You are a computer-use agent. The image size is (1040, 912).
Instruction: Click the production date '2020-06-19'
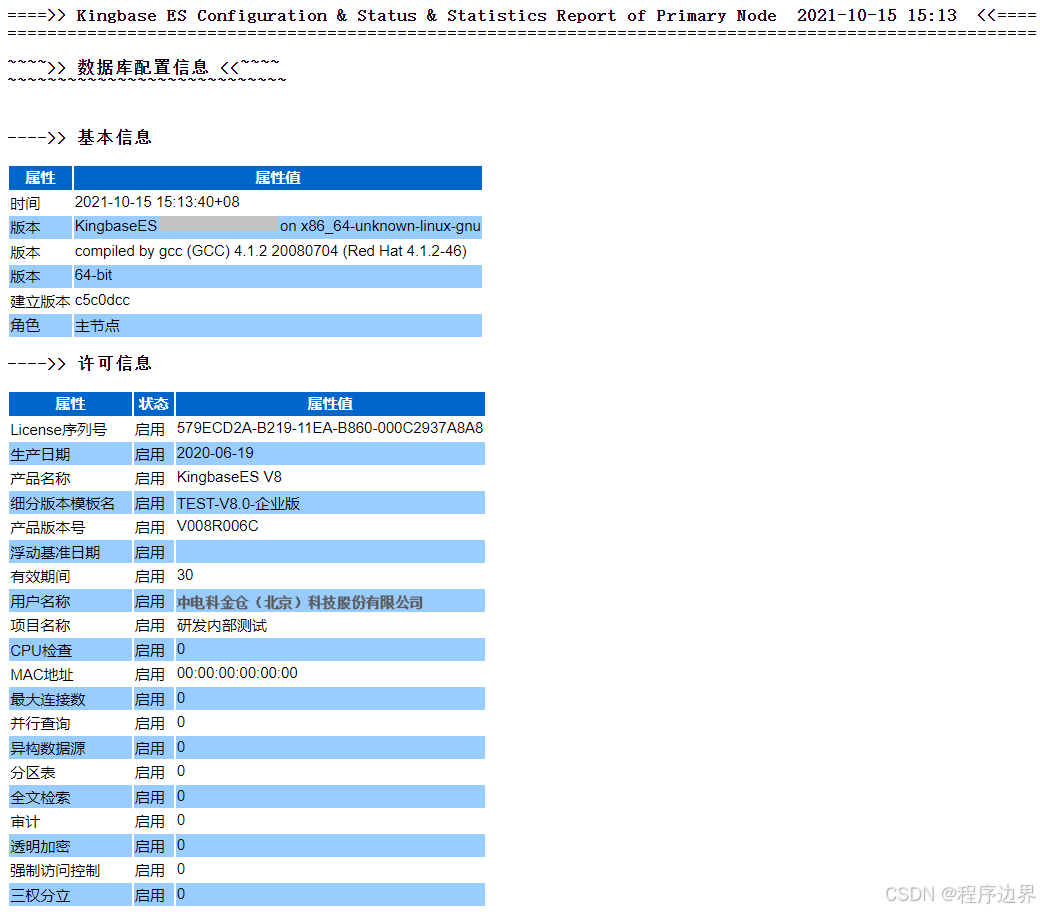(215, 454)
